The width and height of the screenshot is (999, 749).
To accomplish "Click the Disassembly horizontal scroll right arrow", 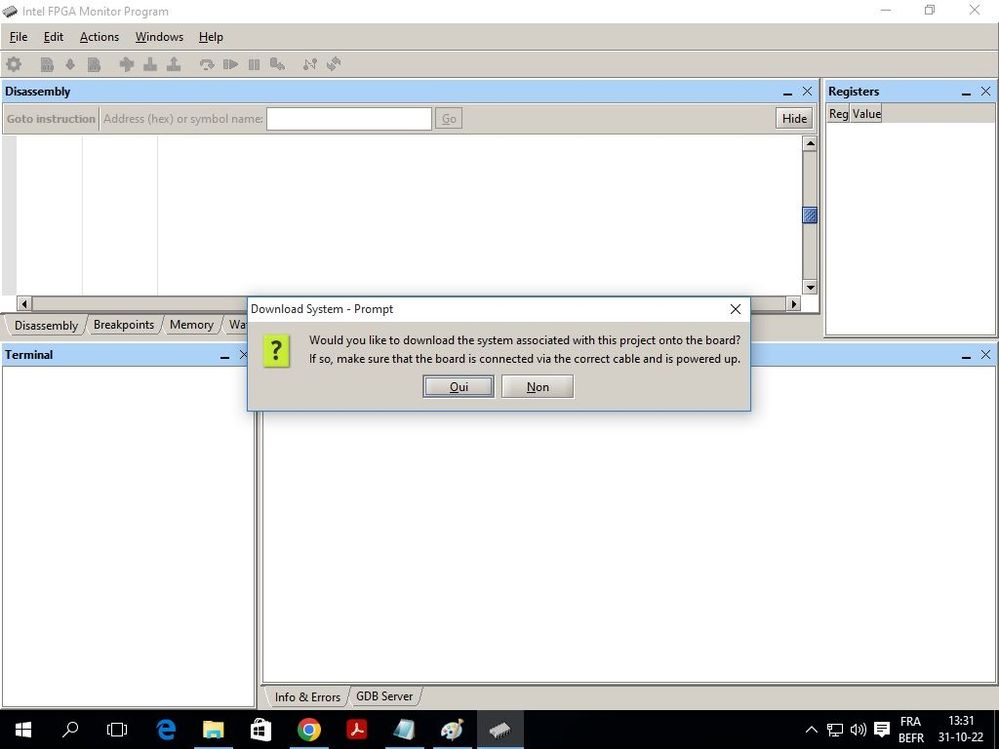I will (793, 304).
